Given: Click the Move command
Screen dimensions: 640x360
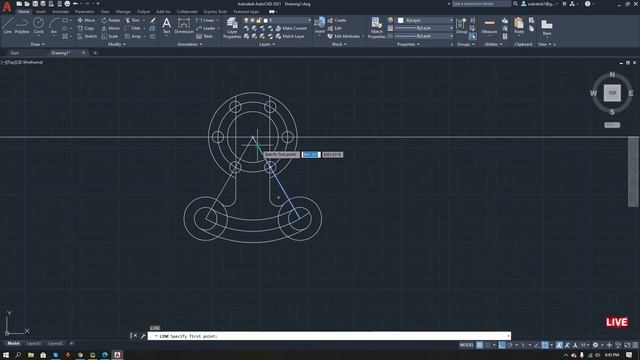Looking at the screenshot, I should 86,20.
